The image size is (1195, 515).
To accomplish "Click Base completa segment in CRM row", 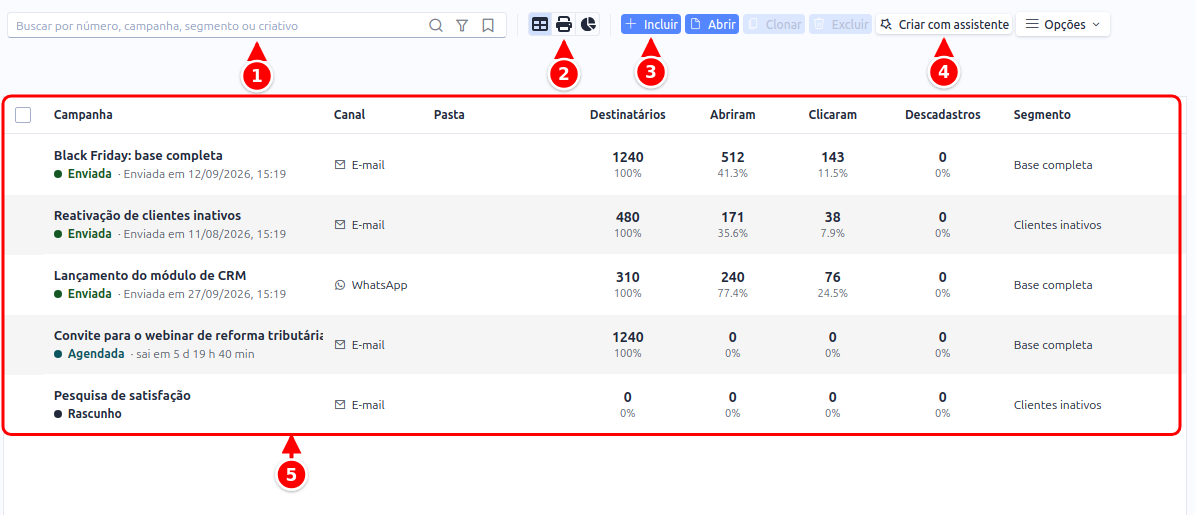I will point(1053,285).
